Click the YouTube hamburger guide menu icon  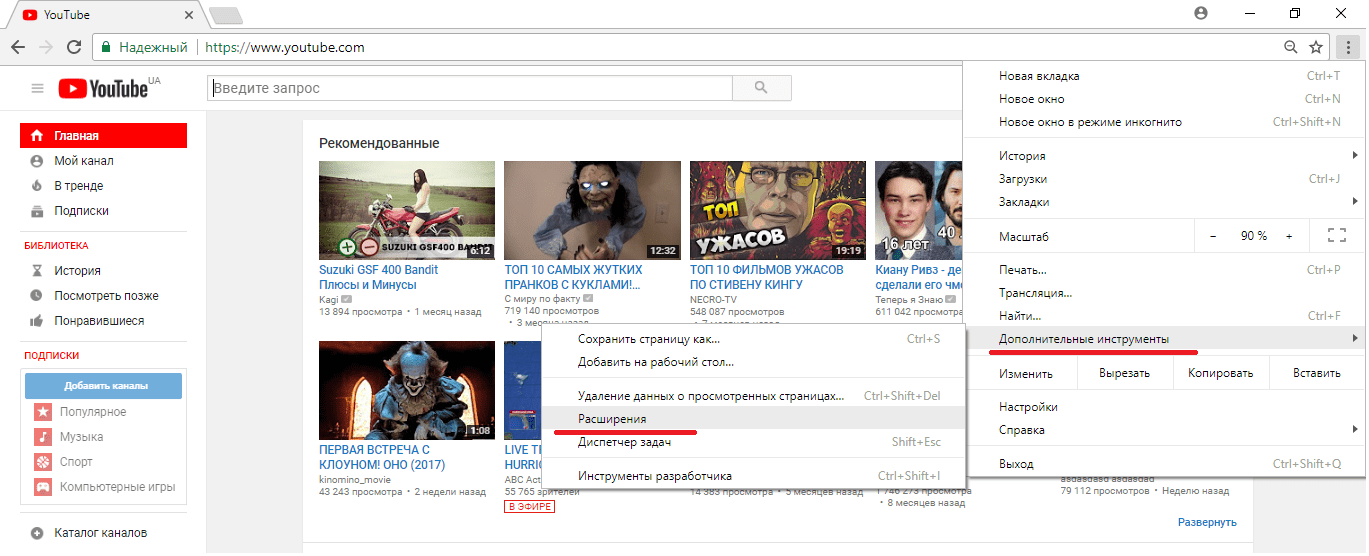38,89
